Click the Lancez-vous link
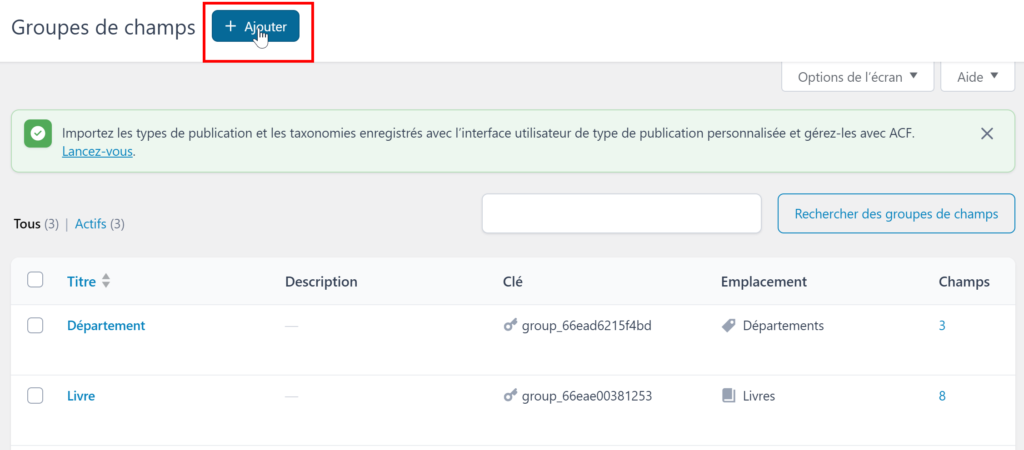The width and height of the screenshot is (1024, 450). click(x=97, y=152)
